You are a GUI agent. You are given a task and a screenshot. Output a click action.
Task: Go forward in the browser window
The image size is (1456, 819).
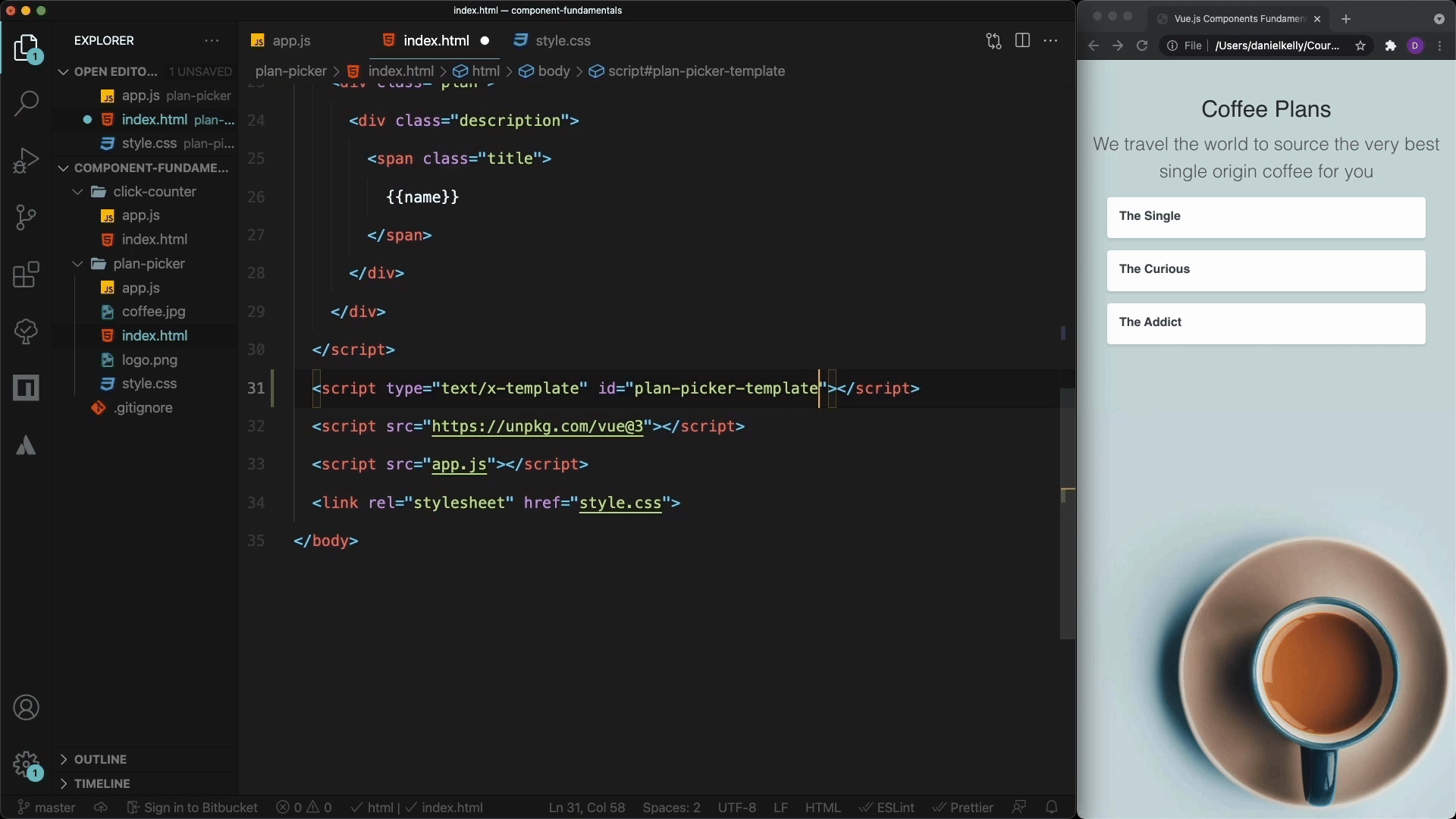pyautogui.click(x=1118, y=45)
